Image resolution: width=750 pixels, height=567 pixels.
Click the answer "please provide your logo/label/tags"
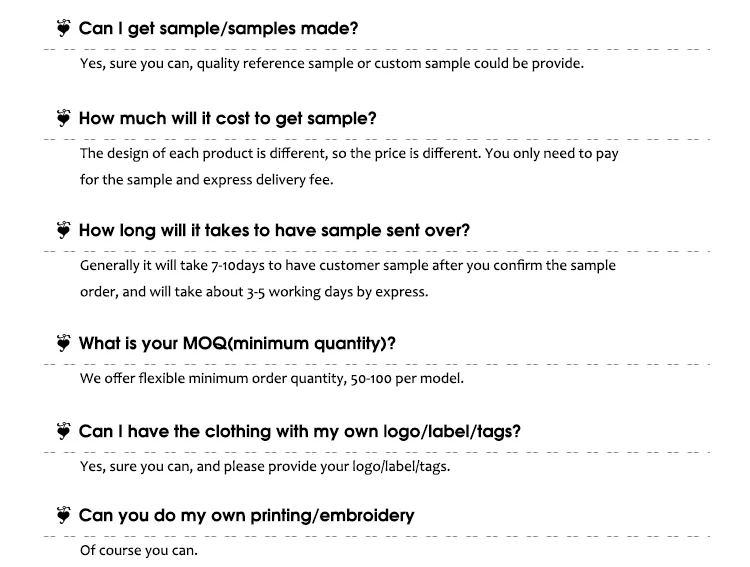[264, 466]
